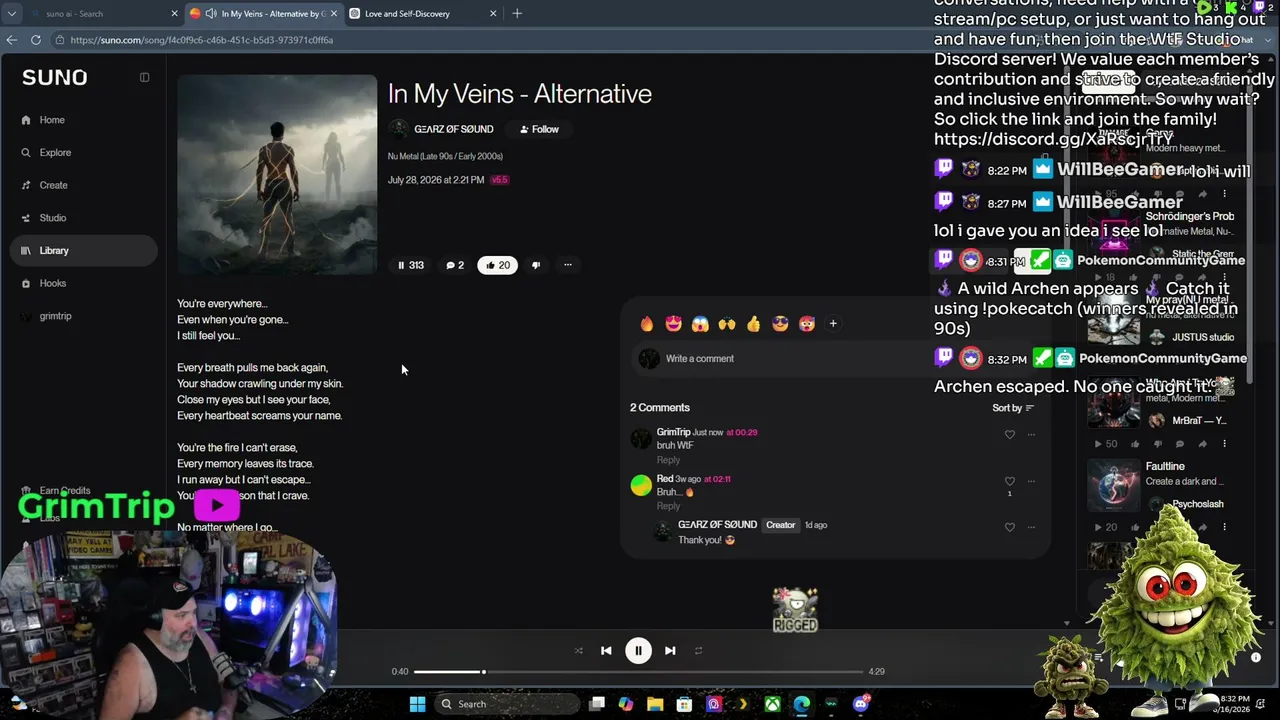Switch to Love and Self-Discovery tab
This screenshot has height=720, width=1280.
(421, 14)
